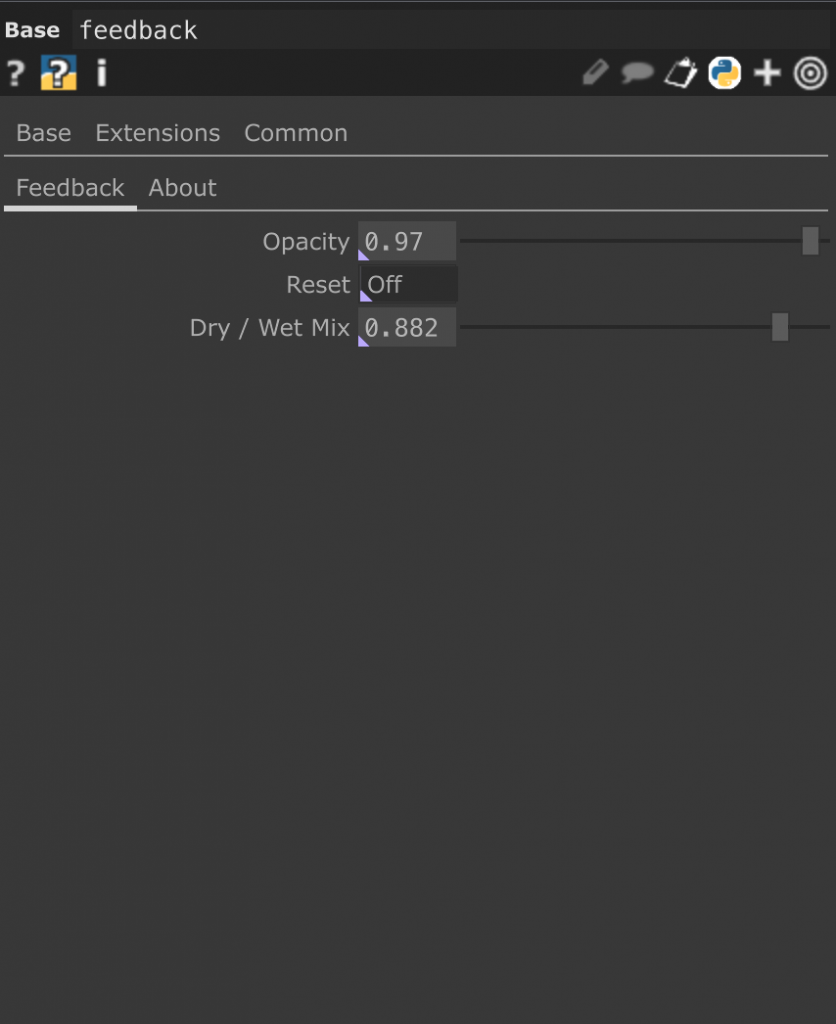The width and height of the screenshot is (836, 1024).
Task: Click the plus add parameter icon
Action: tap(767, 72)
